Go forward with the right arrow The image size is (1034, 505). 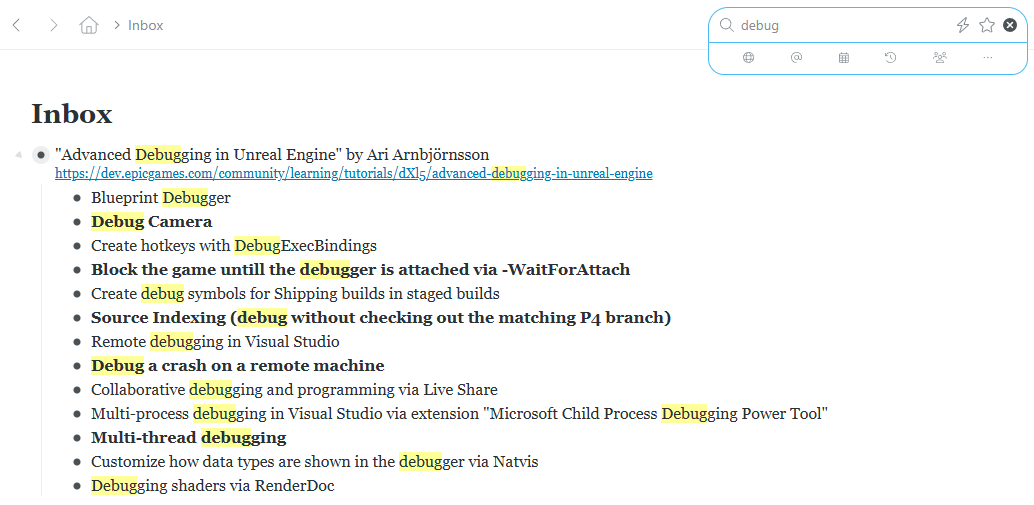[53, 25]
